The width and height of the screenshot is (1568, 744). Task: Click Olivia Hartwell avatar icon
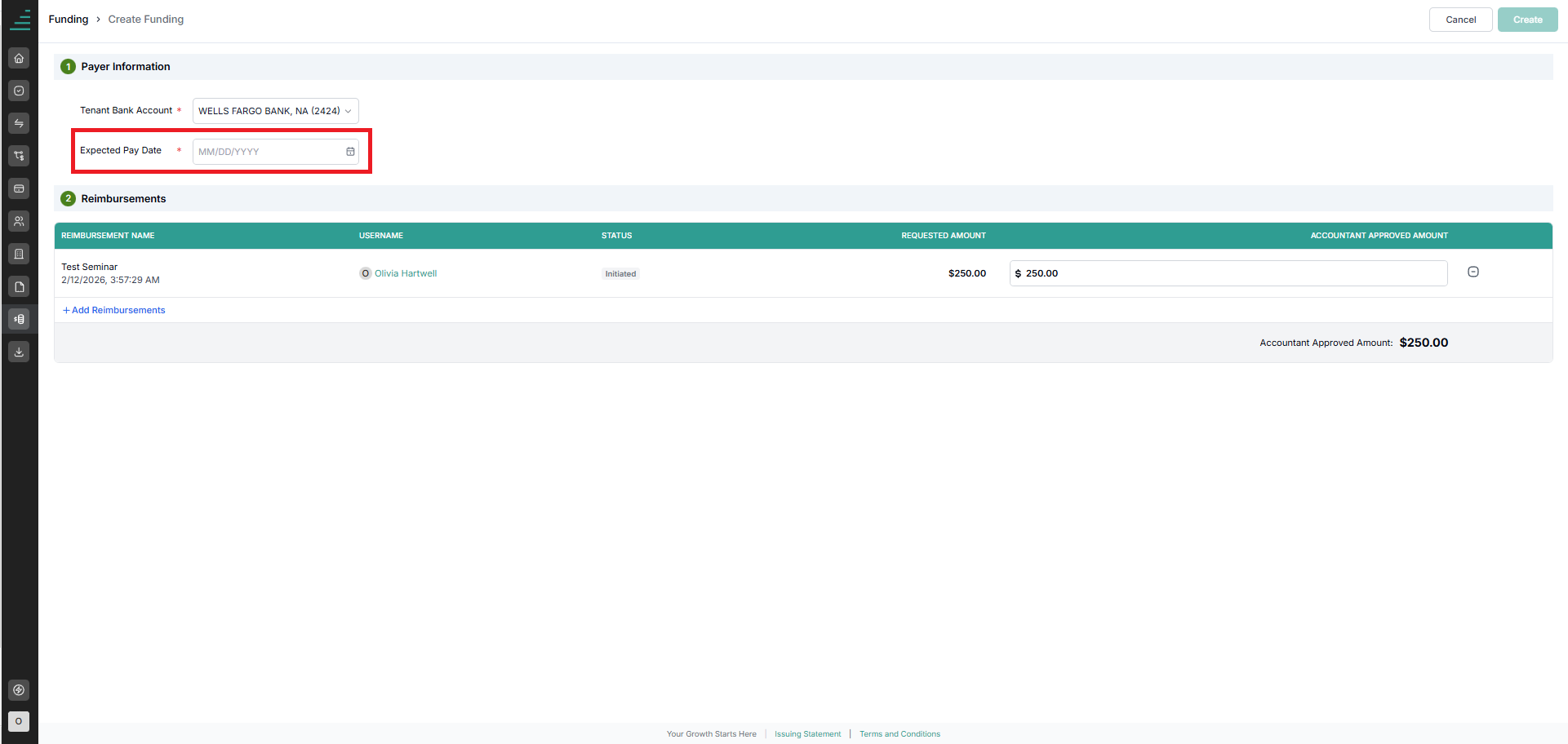(365, 273)
